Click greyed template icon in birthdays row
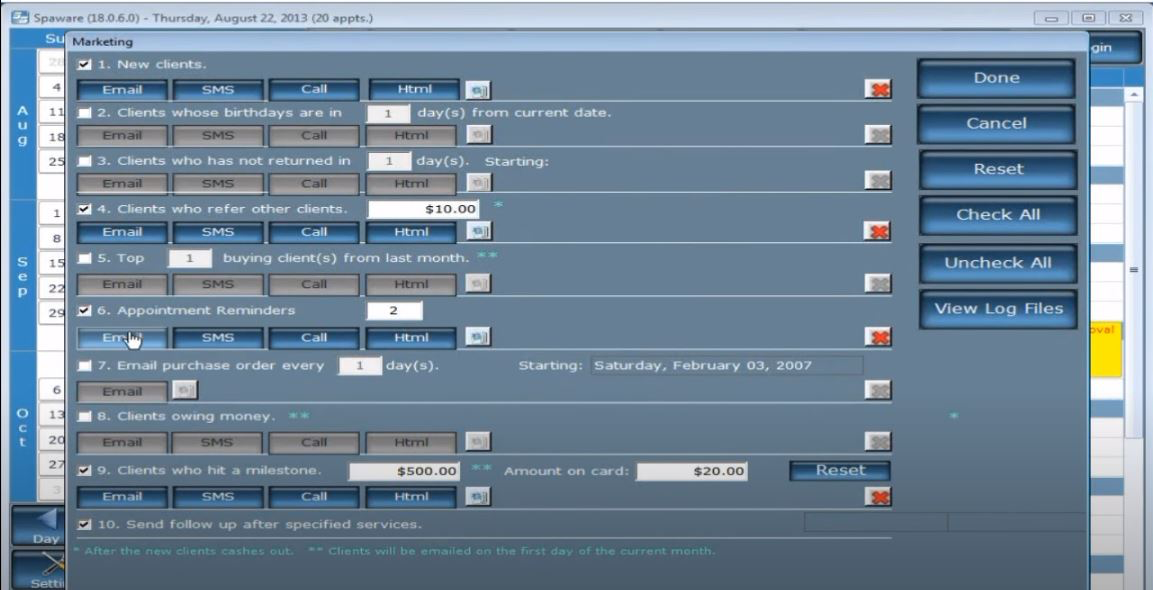 tap(479, 135)
